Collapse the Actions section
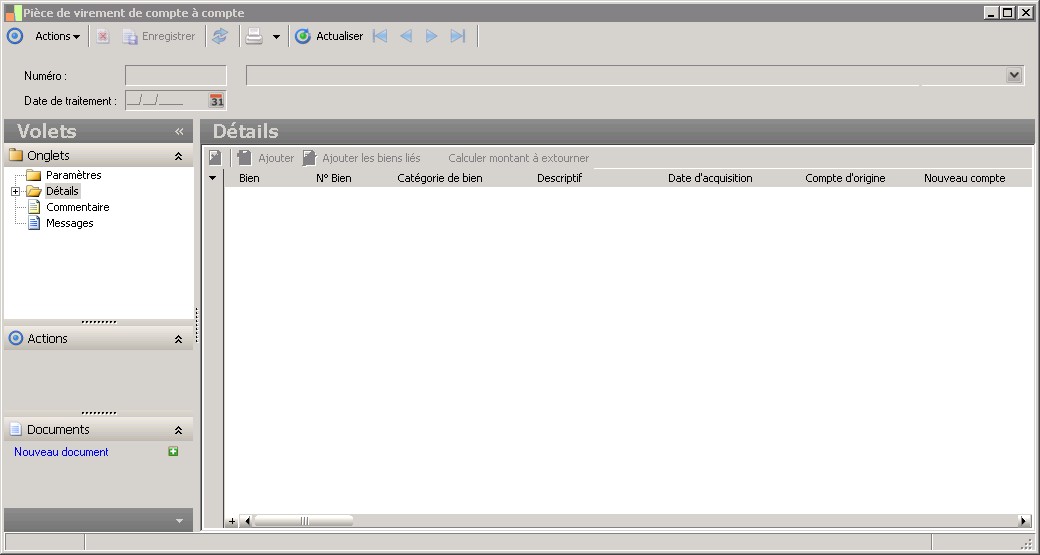Viewport: 1040px width, 555px height. (178, 339)
